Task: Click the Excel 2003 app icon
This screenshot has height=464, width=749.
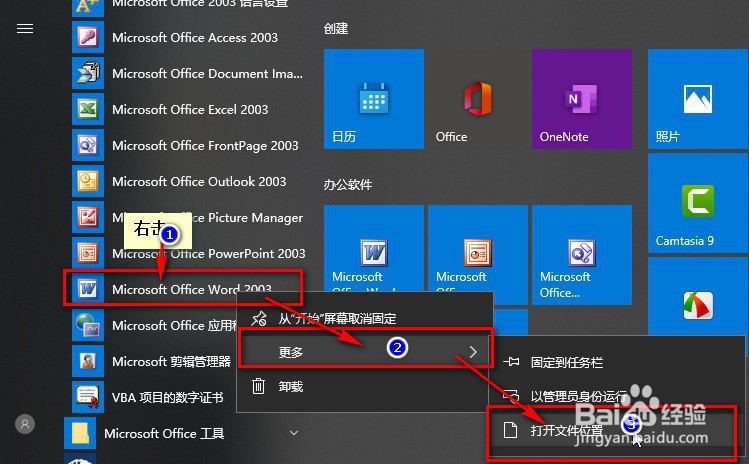Action: coord(88,109)
